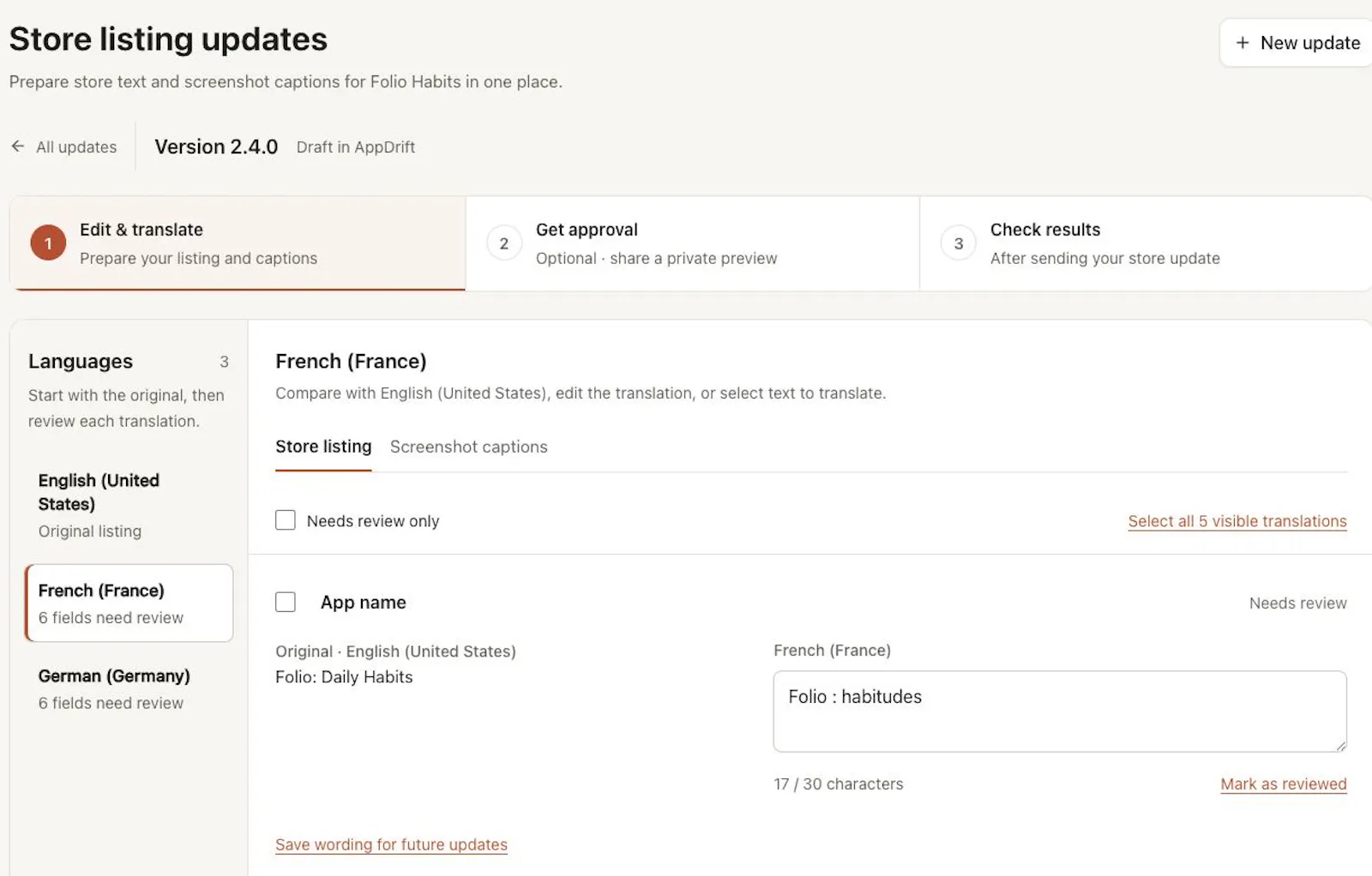Open the Edit & translate step
The width and height of the screenshot is (1372, 876).
(x=238, y=243)
